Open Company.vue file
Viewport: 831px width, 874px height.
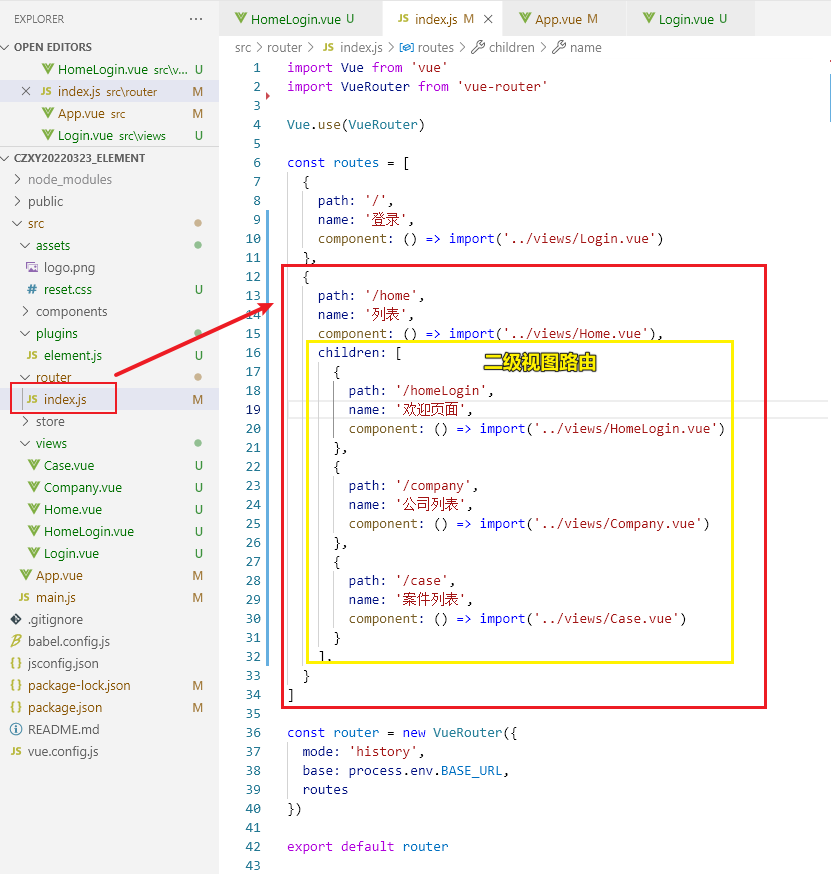(x=82, y=487)
